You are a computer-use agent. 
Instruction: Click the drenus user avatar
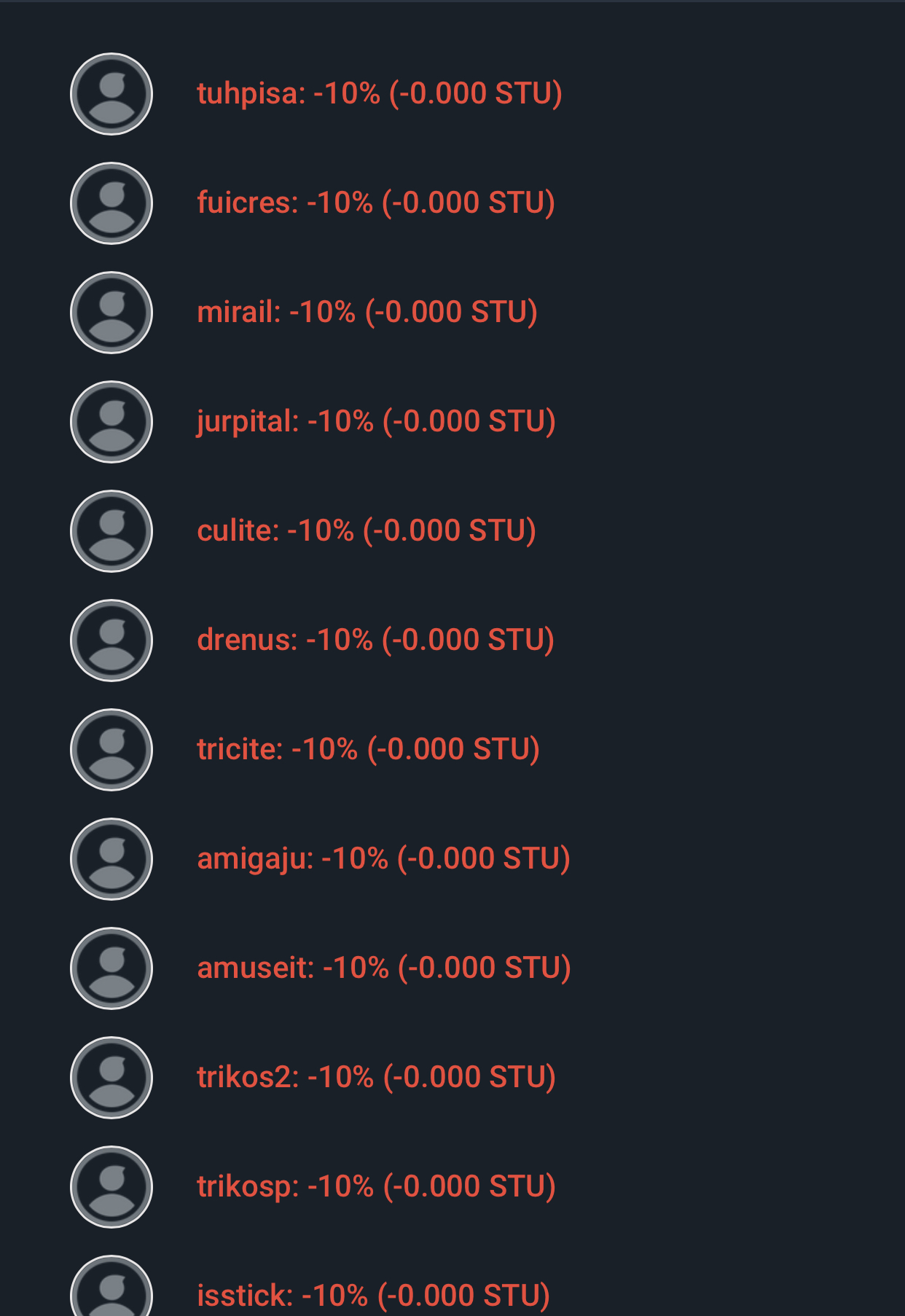click(111, 641)
